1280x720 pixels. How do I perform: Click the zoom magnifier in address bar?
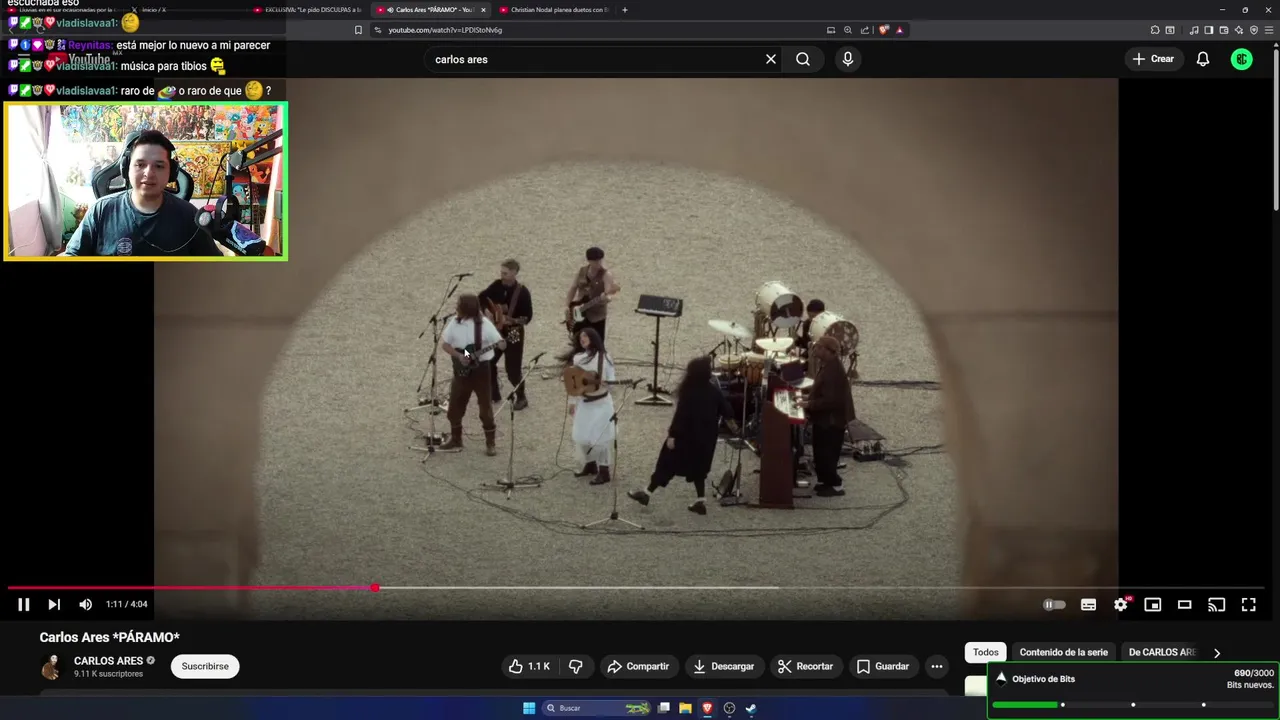[x=848, y=30]
